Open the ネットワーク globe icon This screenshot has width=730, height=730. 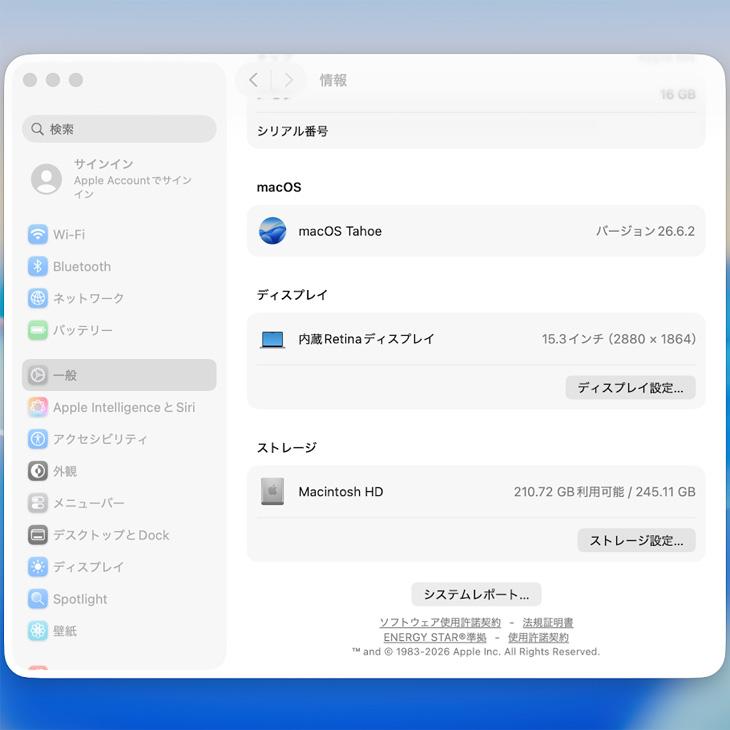[38, 298]
